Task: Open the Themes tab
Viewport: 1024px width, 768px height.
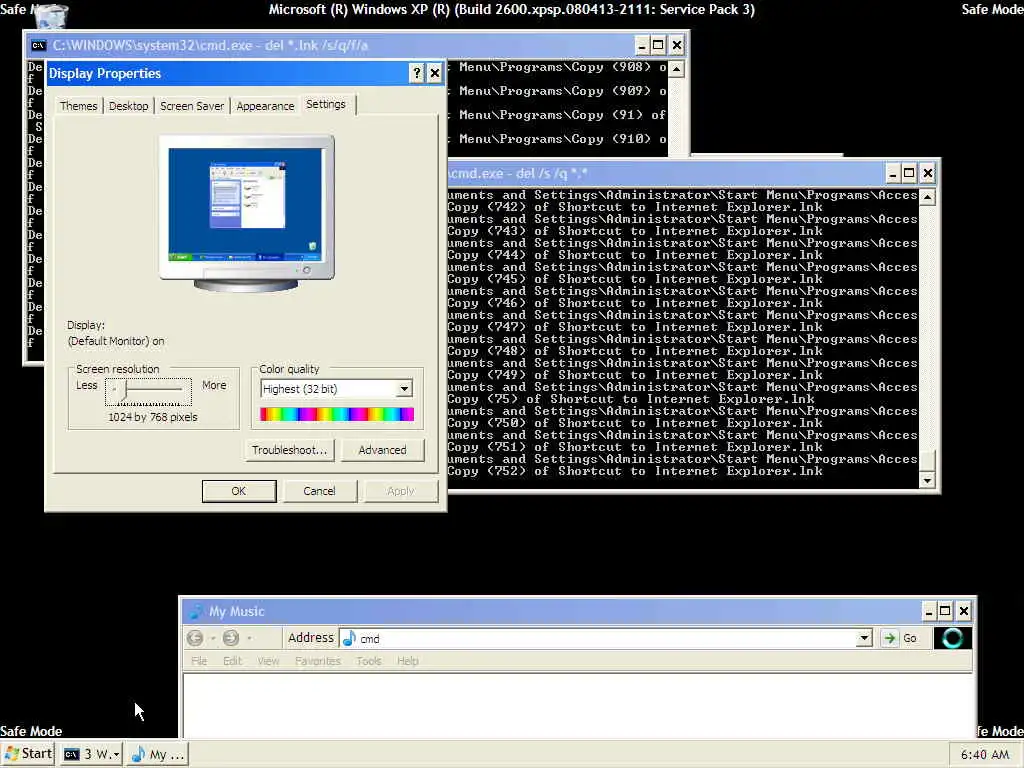Action: (x=78, y=106)
